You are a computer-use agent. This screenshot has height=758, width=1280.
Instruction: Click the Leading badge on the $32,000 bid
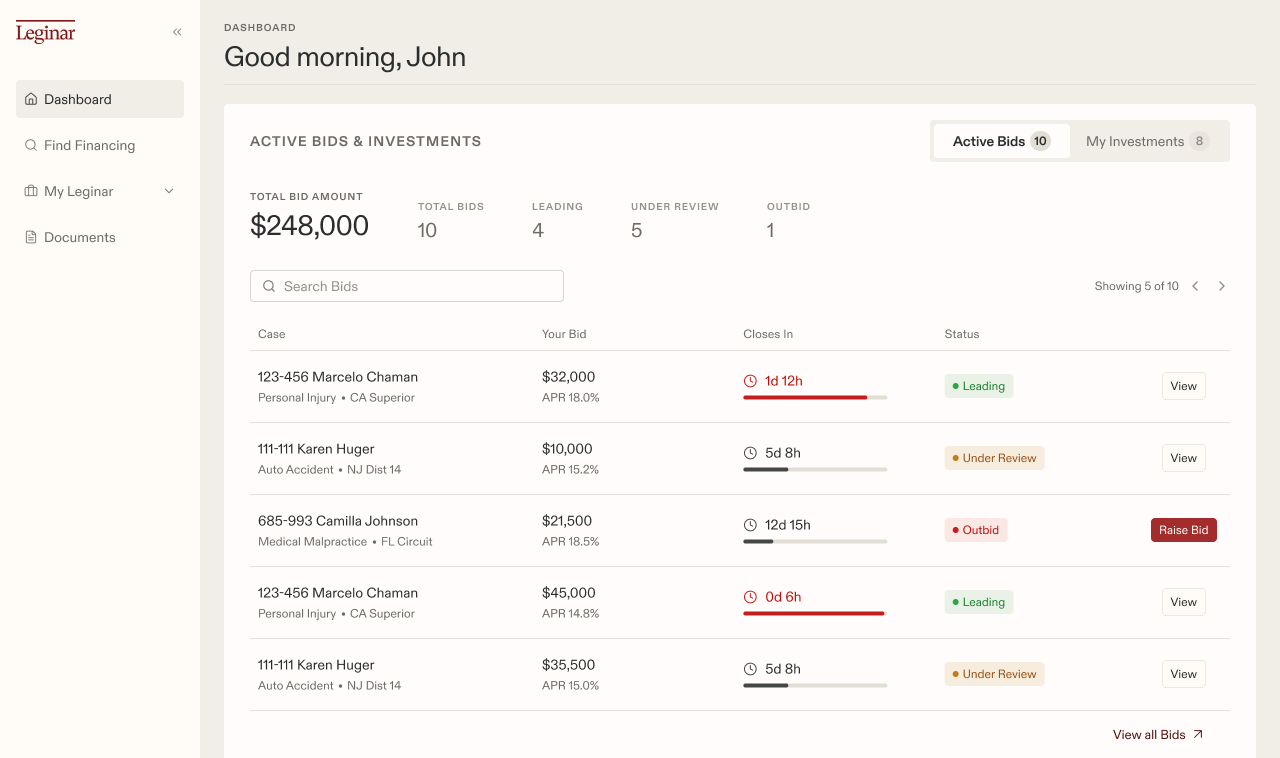click(979, 386)
